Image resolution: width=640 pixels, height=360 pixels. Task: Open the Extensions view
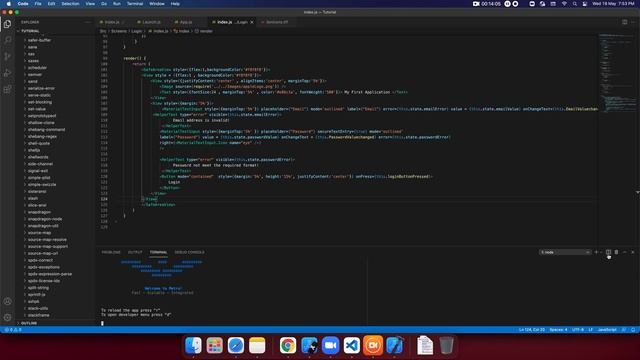(x=7, y=89)
